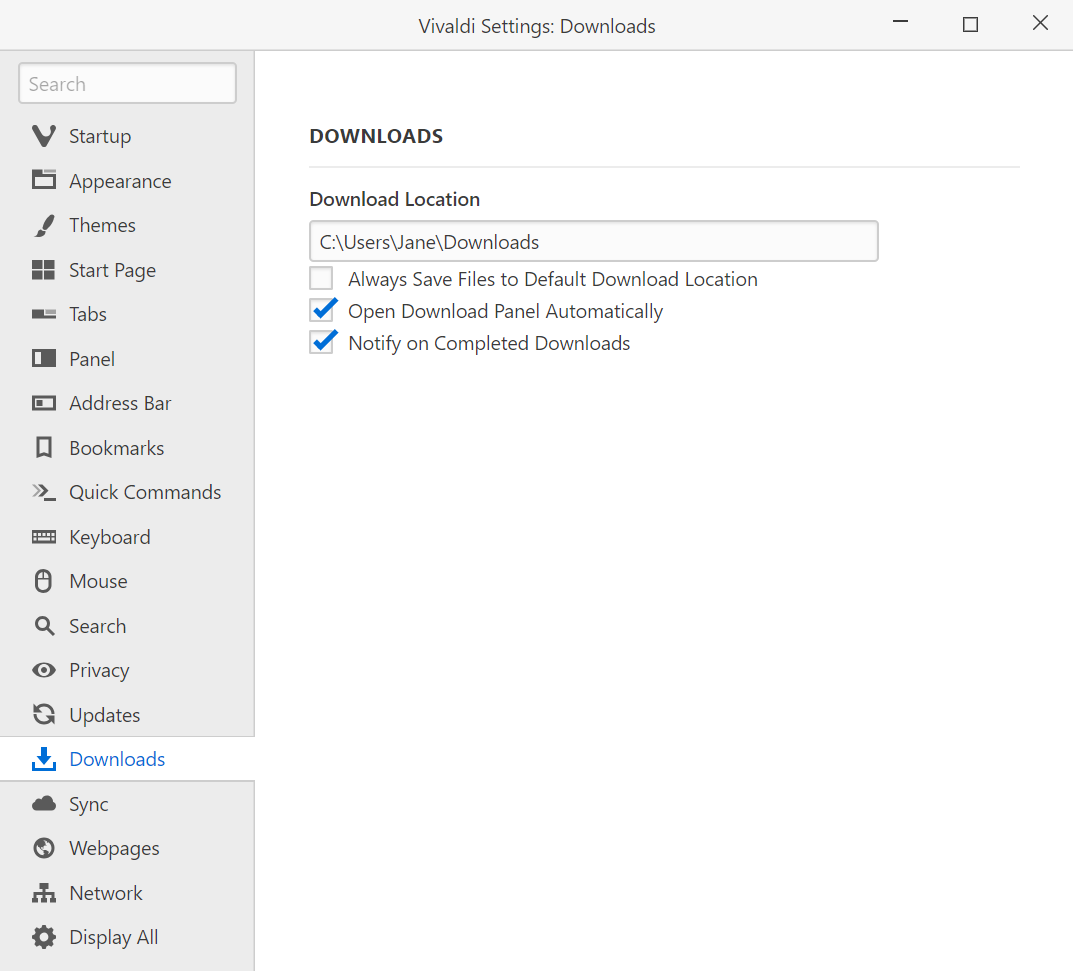The width and height of the screenshot is (1073, 971).
Task: Choose Display All settings
Action: (x=114, y=937)
